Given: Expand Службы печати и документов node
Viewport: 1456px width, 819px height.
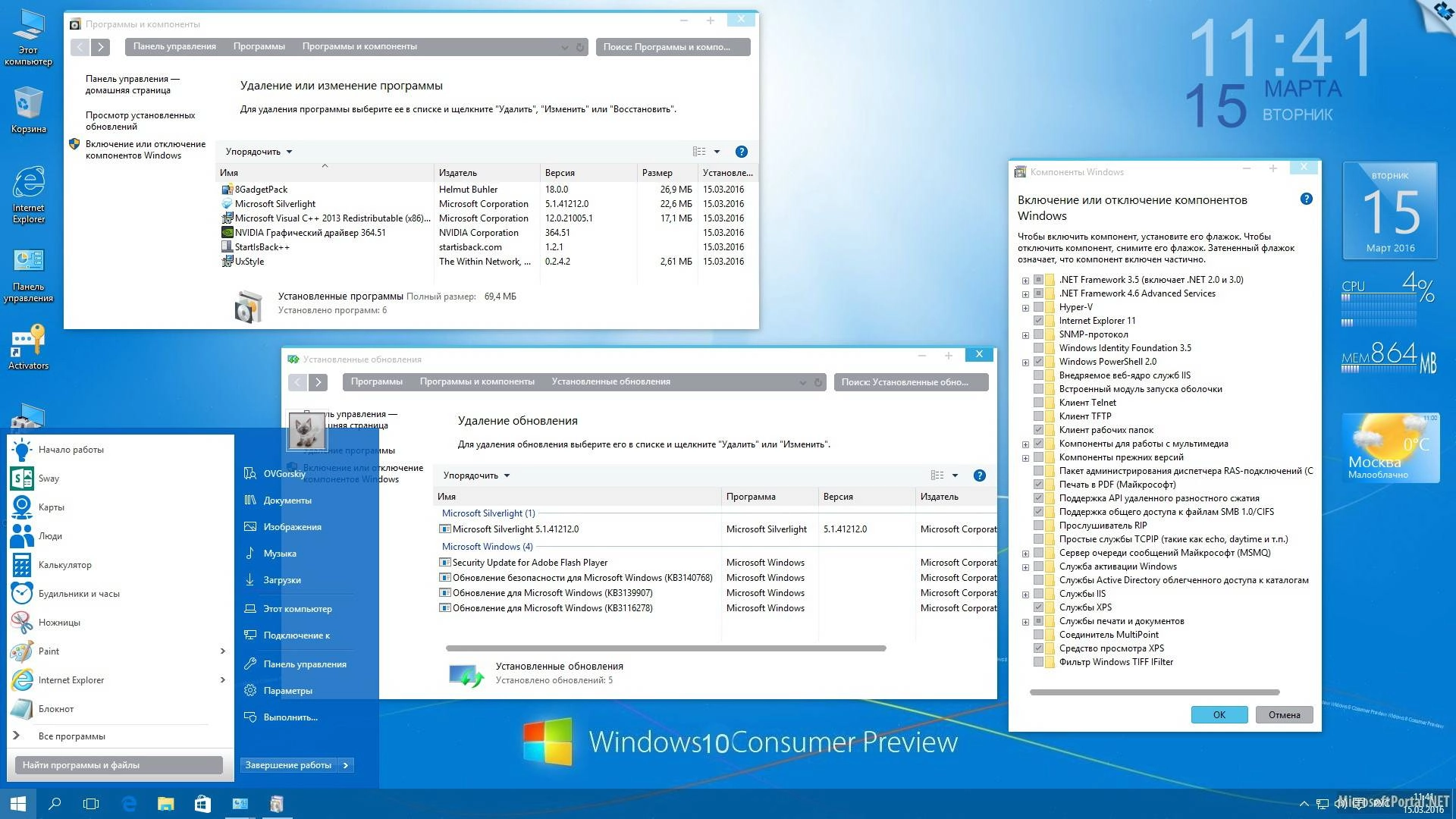Looking at the screenshot, I should (1025, 622).
